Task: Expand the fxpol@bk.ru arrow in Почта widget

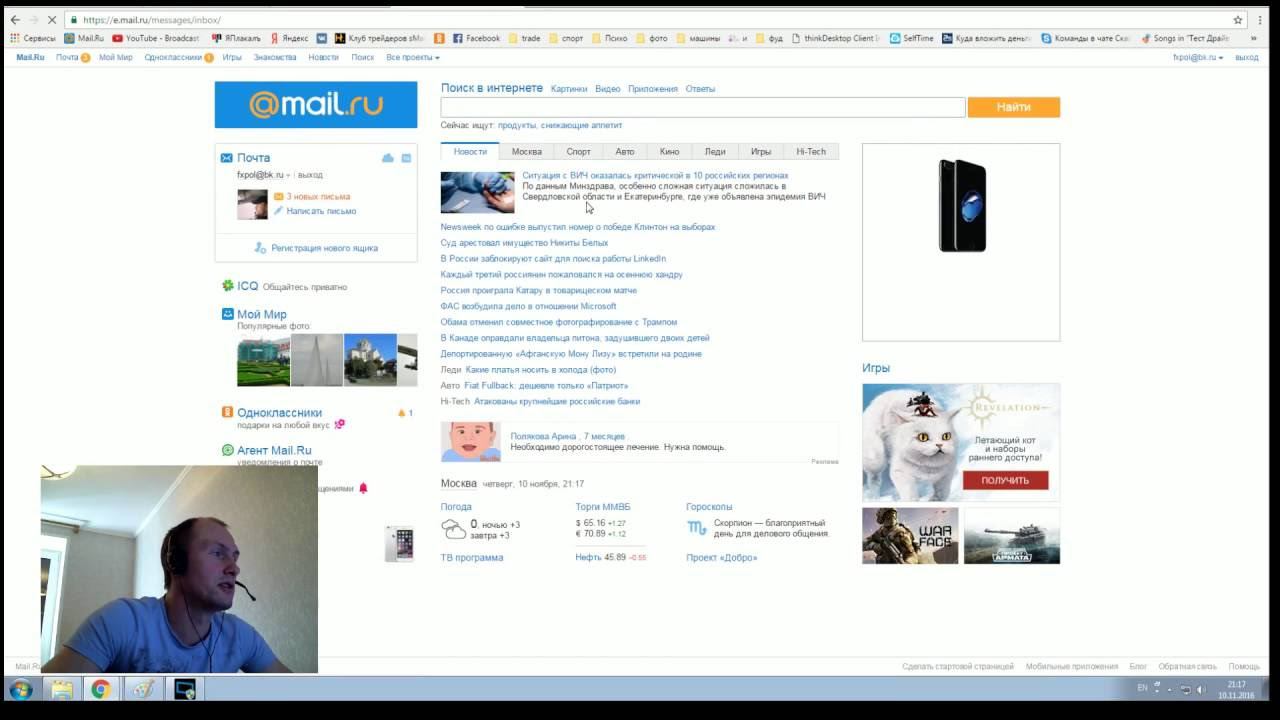Action: click(288, 175)
